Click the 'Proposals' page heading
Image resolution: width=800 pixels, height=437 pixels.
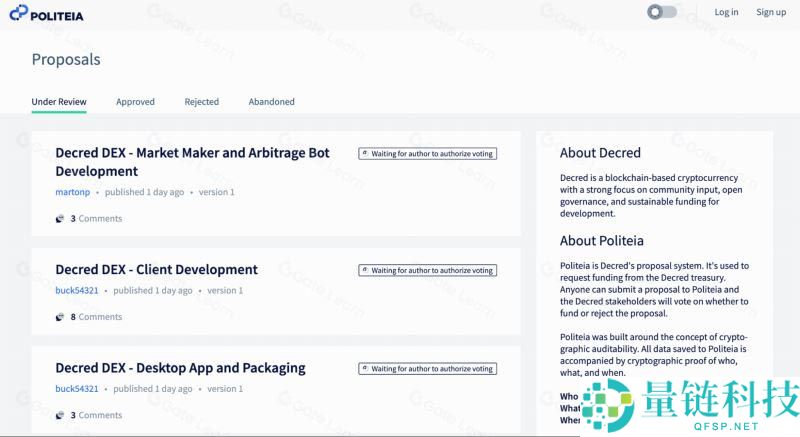tap(66, 60)
